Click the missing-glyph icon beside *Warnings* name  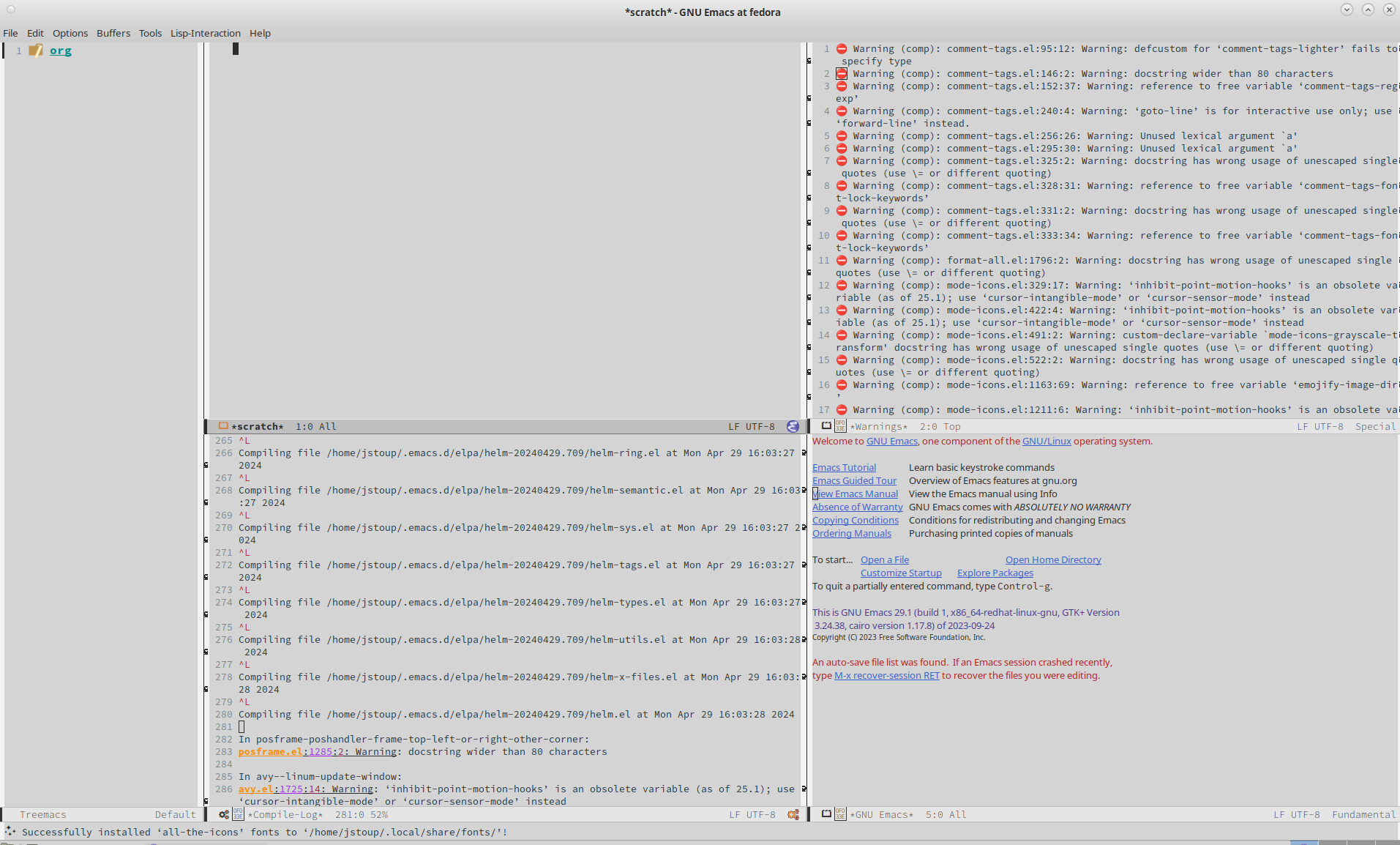click(x=840, y=425)
